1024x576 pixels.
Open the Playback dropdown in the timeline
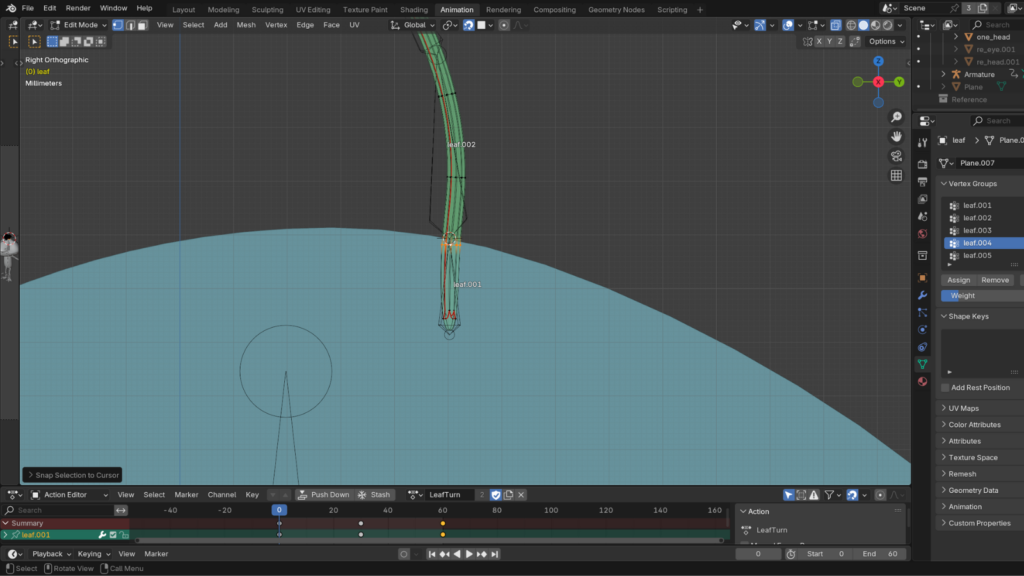point(52,554)
